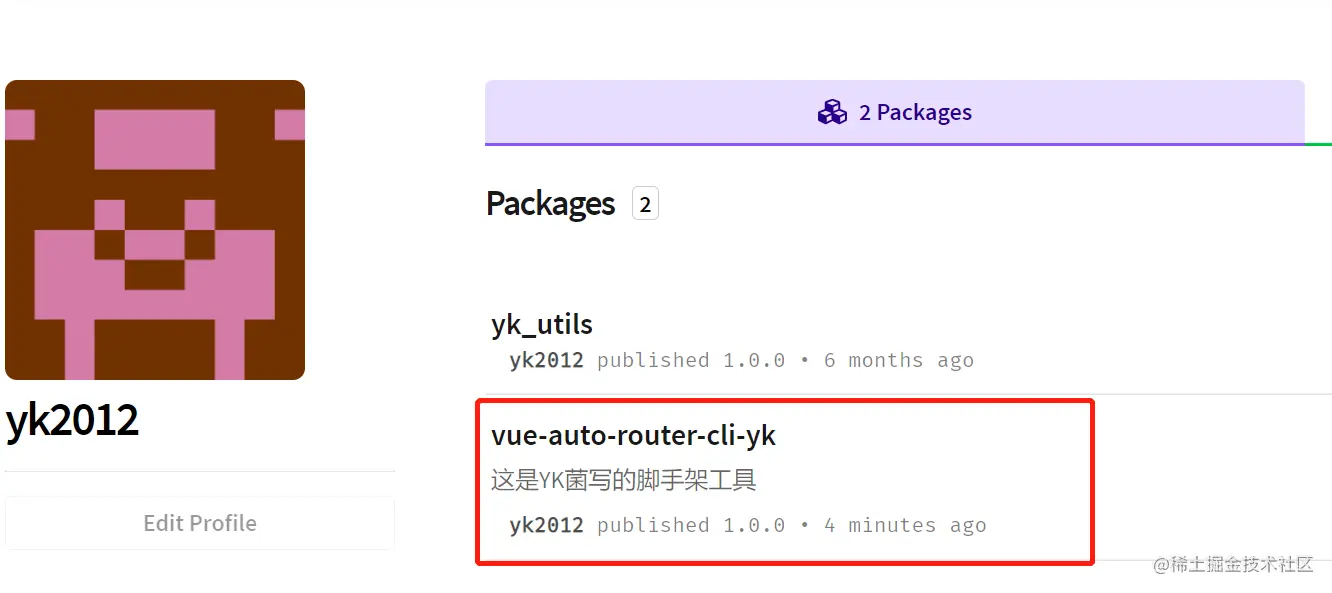Click version 1.0.0 in the vue-auto-router-cli-yk row
Screen dimensions: 1332x593
coord(754,525)
